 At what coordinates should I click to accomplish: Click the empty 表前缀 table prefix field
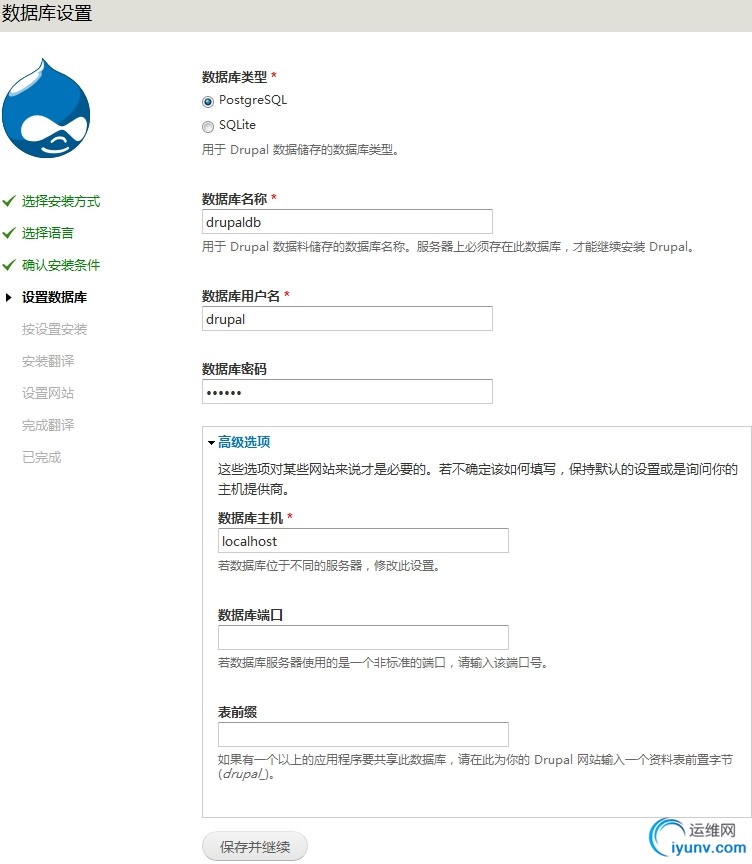point(363,735)
